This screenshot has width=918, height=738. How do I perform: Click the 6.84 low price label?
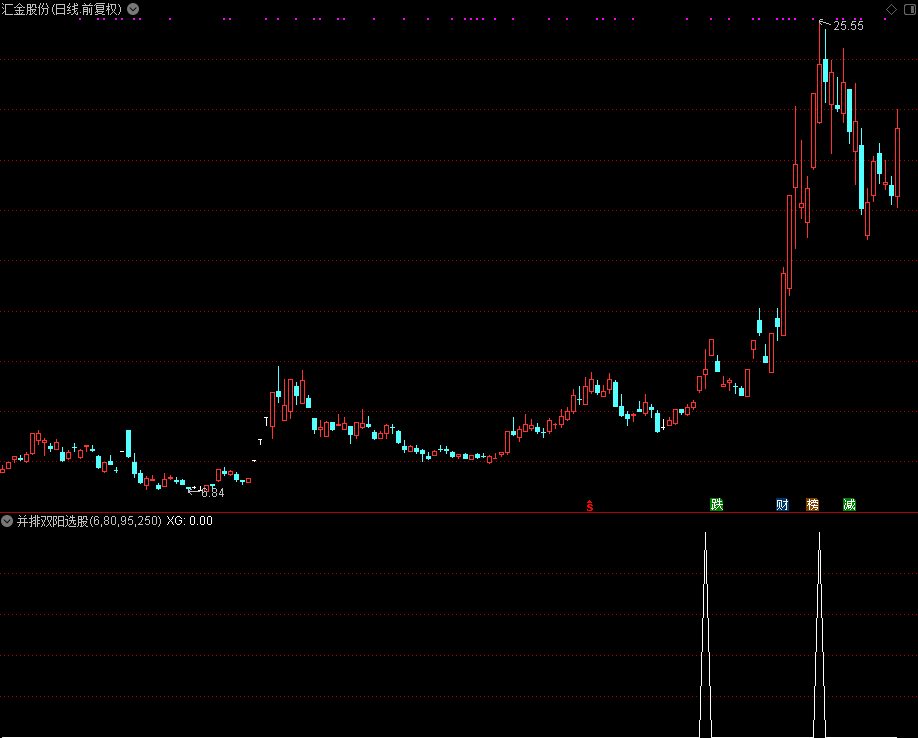tap(213, 493)
